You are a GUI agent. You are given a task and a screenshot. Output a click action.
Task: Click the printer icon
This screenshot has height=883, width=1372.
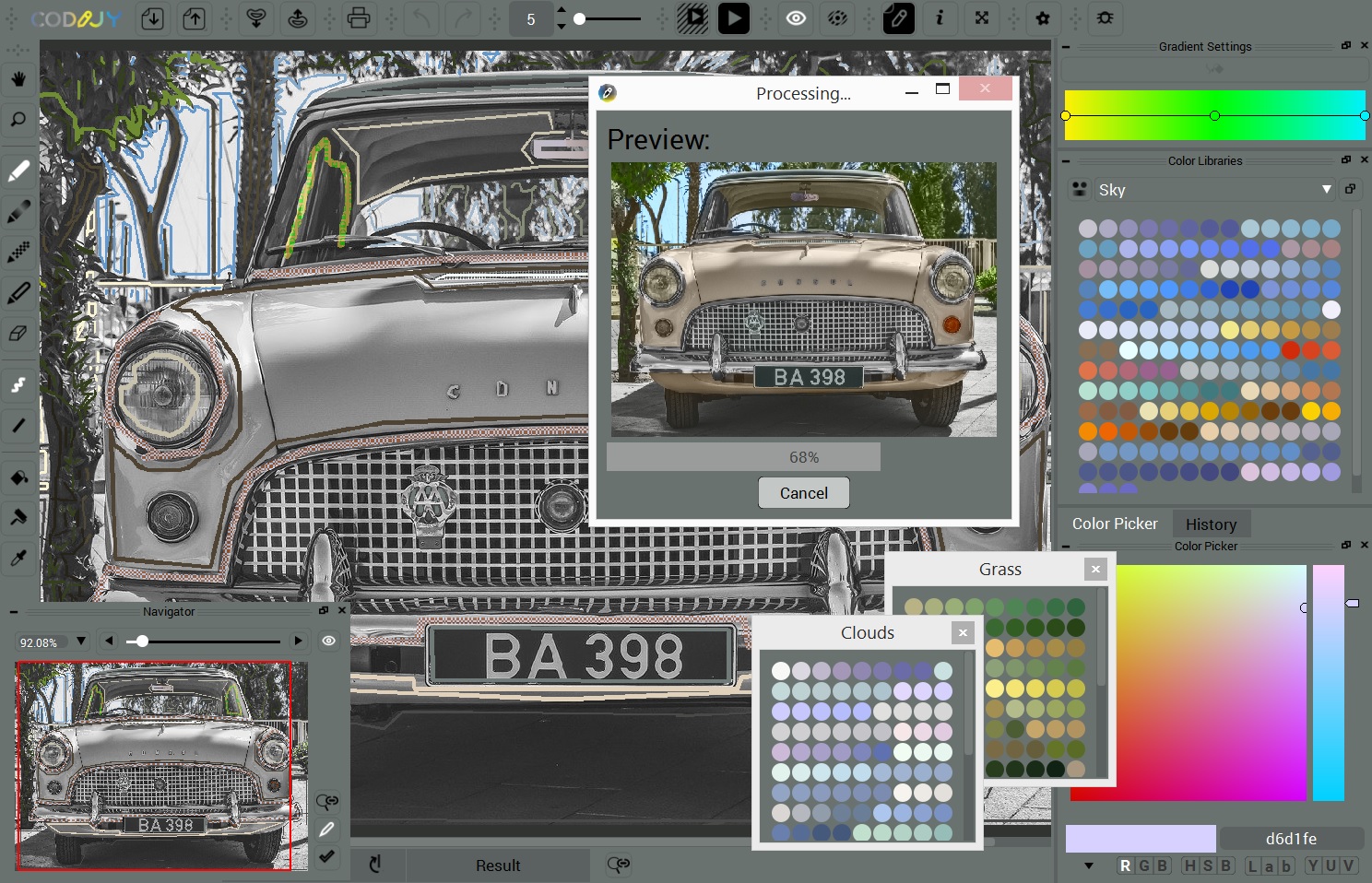pyautogui.click(x=359, y=18)
